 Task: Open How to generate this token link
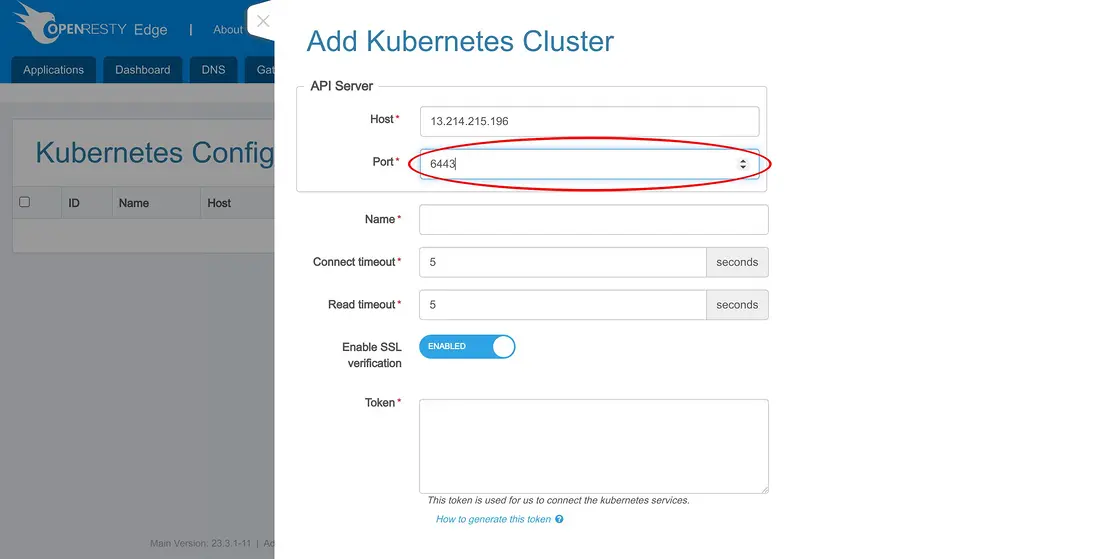493,520
